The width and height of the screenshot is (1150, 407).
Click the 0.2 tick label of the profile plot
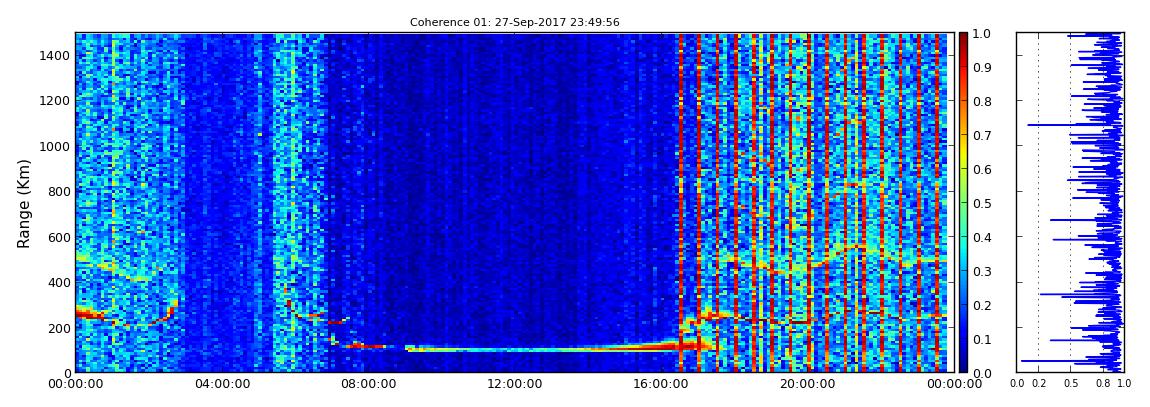tap(1038, 384)
